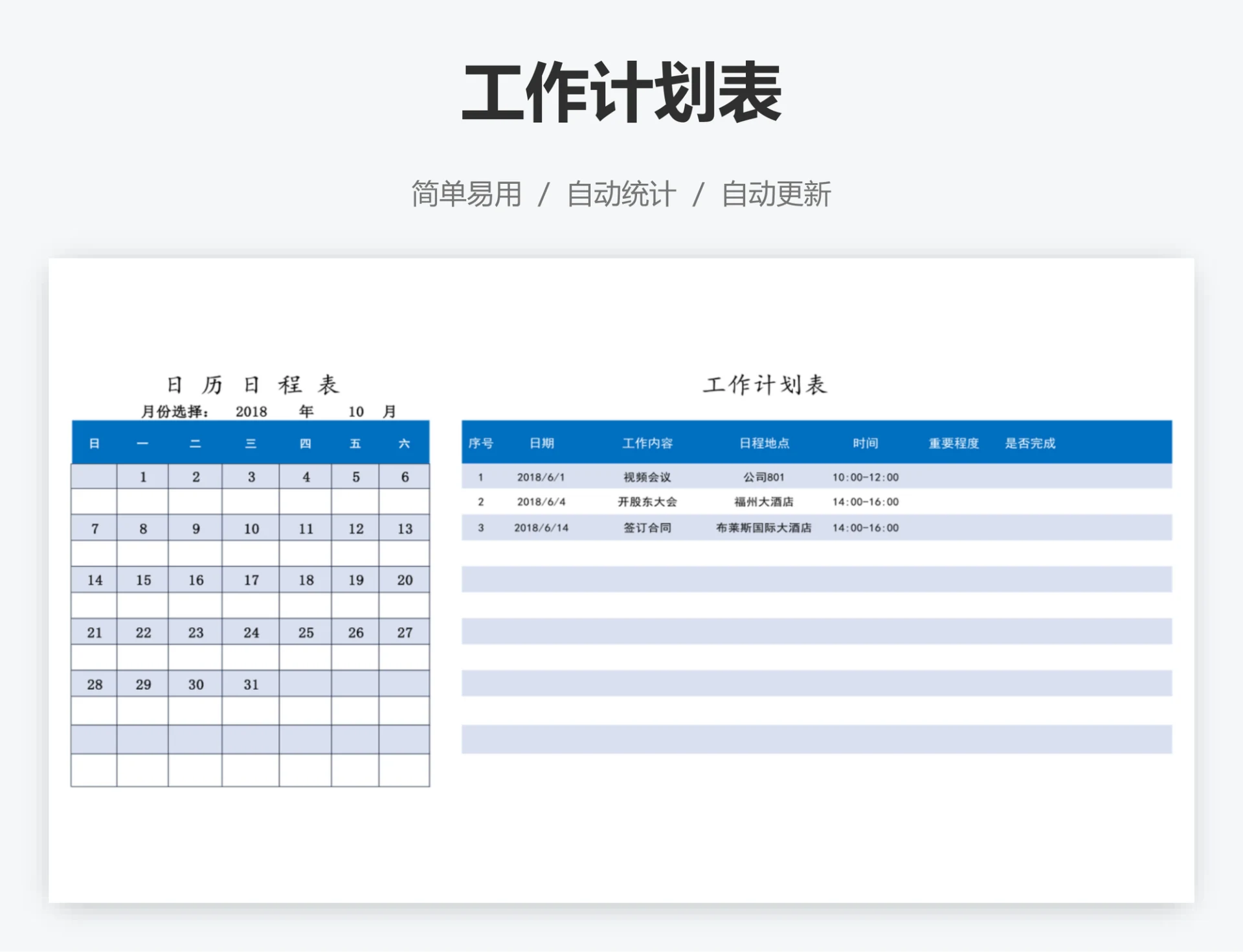Click the 工作内容 column header
Image resolution: width=1243 pixels, height=952 pixels.
tap(647, 443)
